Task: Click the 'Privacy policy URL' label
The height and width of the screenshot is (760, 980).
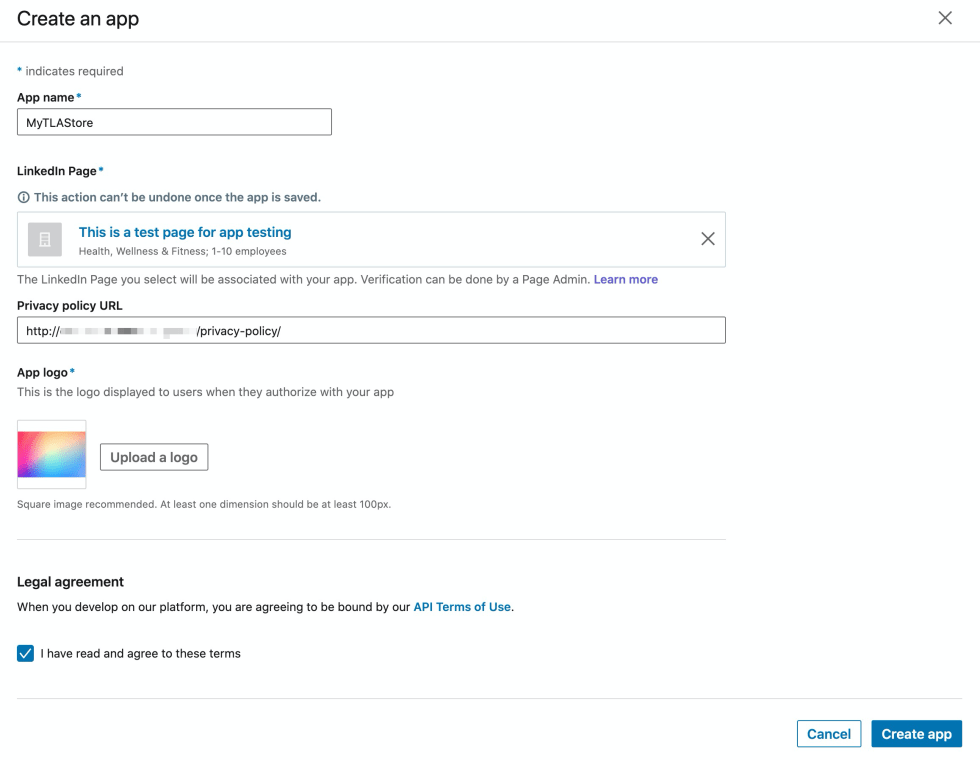Action: click(x=69, y=306)
